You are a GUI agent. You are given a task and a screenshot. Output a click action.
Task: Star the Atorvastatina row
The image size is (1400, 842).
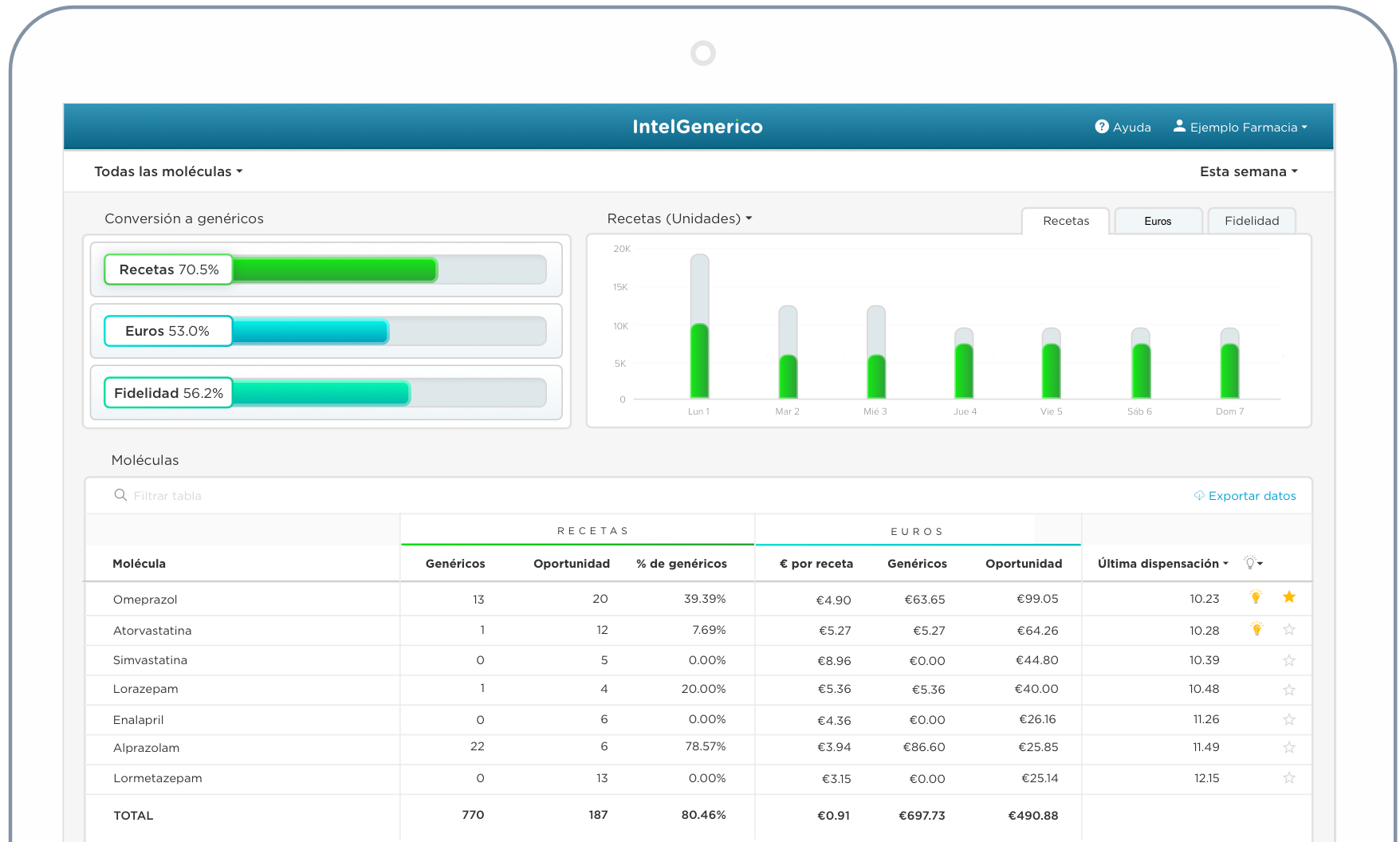pyautogui.click(x=1289, y=630)
